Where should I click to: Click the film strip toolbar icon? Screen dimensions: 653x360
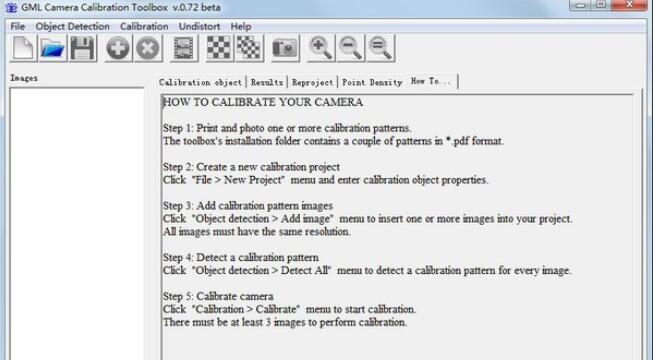tap(184, 48)
